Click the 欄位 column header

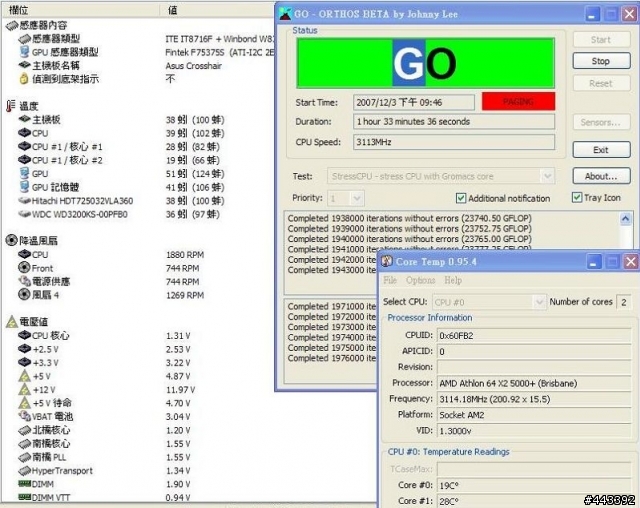click(x=80, y=10)
